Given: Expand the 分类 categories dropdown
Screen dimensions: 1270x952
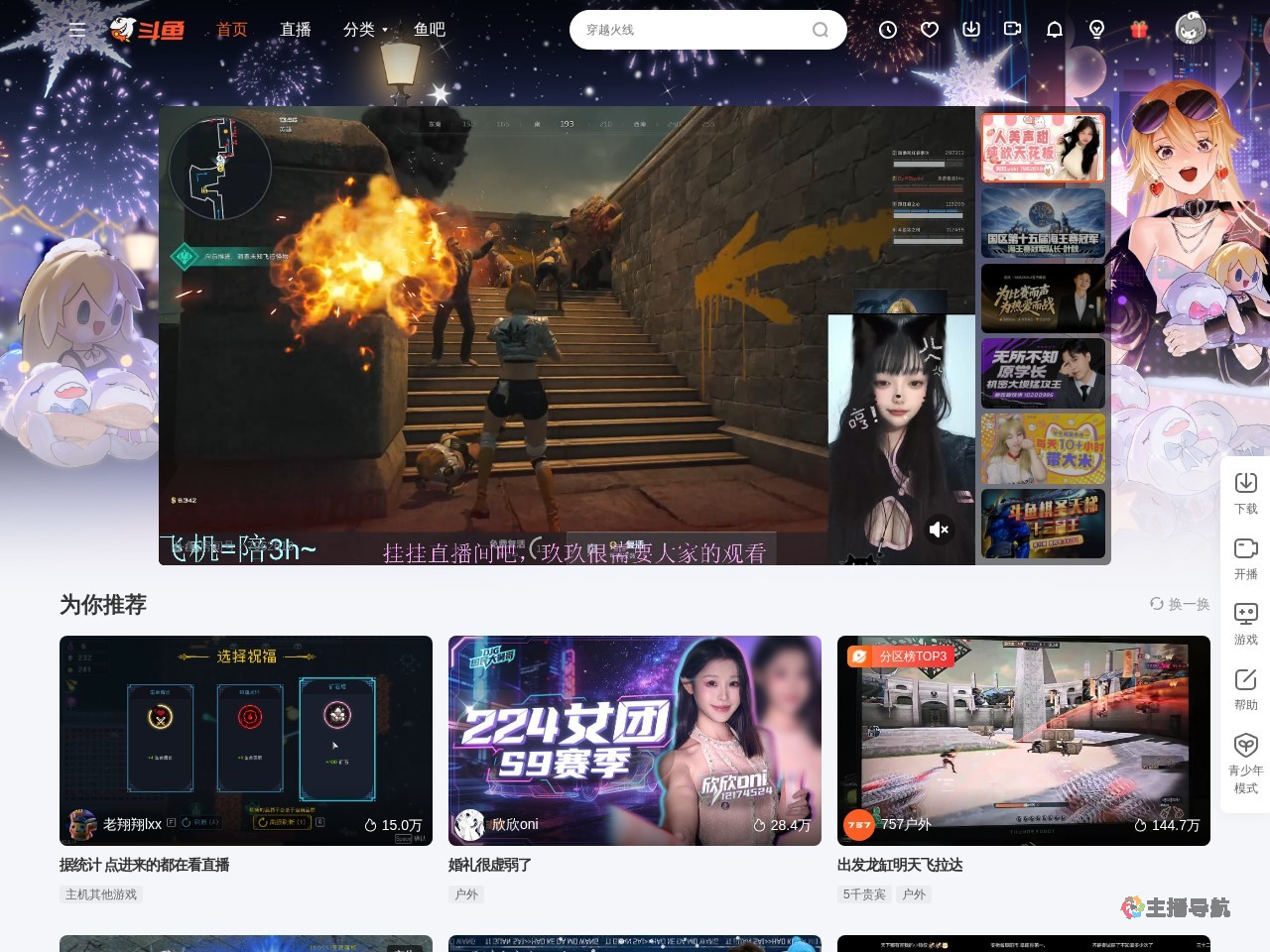Looking at the screenshot, I should coord(362,30).
